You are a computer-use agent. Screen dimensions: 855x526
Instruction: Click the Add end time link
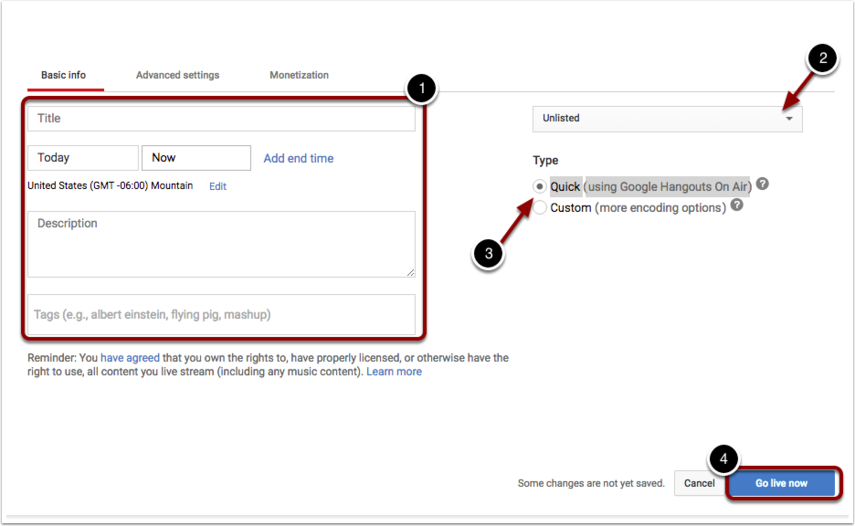click(298, 159)
